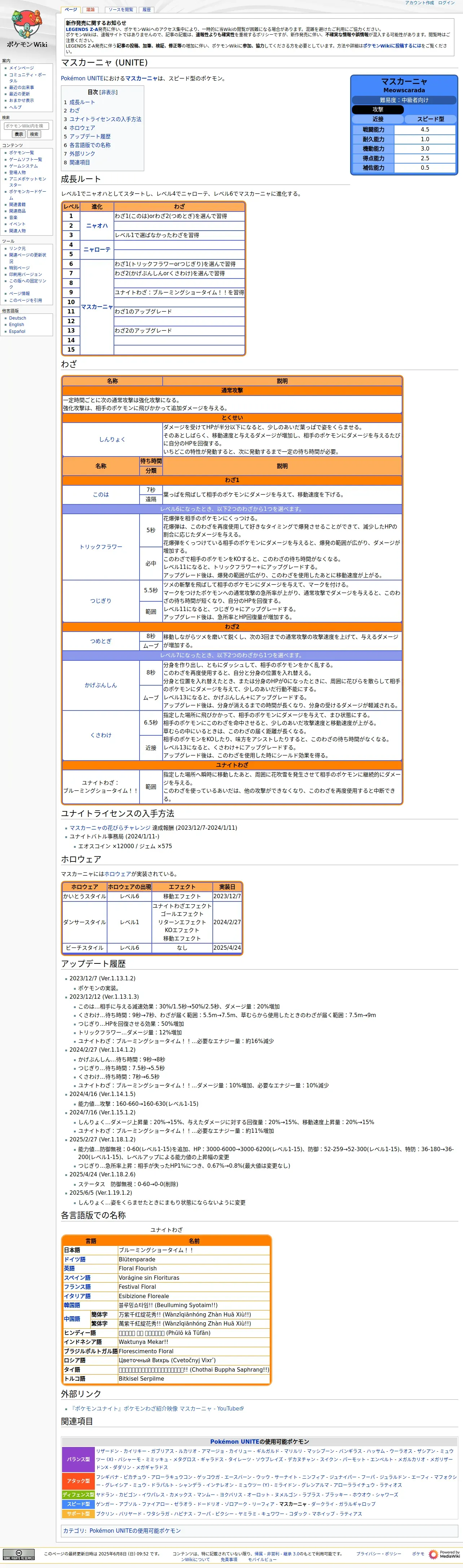Open 最近の更新 in sidebar
The width and height of the screenshot is (463, 1568).
19,94
